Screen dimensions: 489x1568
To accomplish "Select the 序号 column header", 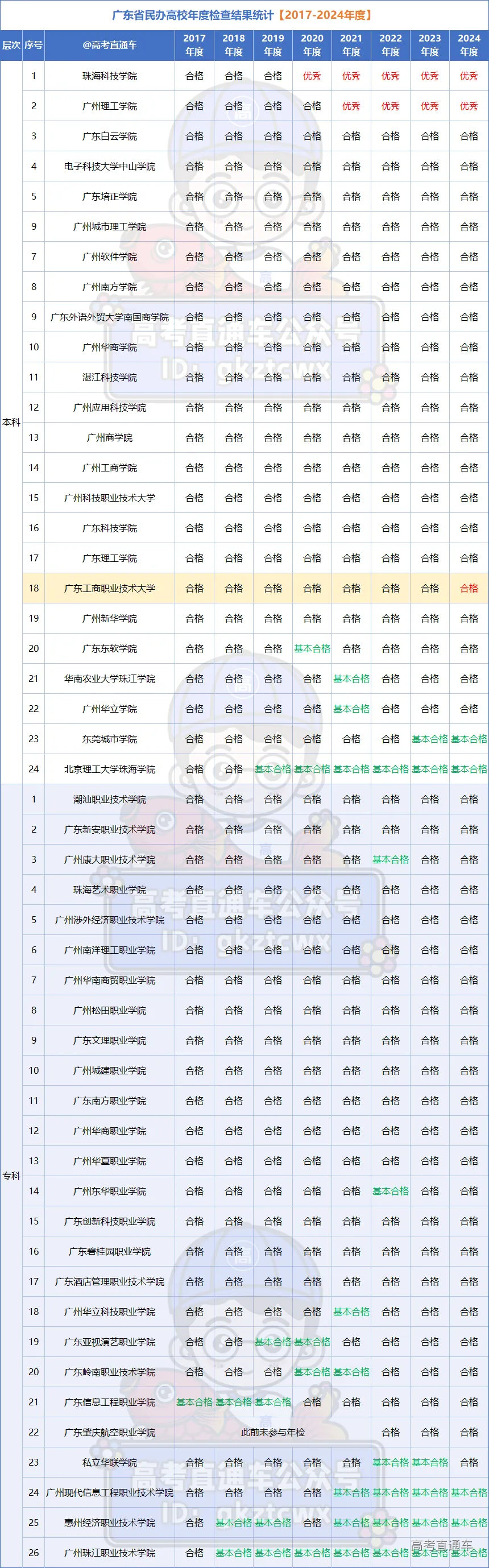I will (x=34, y=45).
